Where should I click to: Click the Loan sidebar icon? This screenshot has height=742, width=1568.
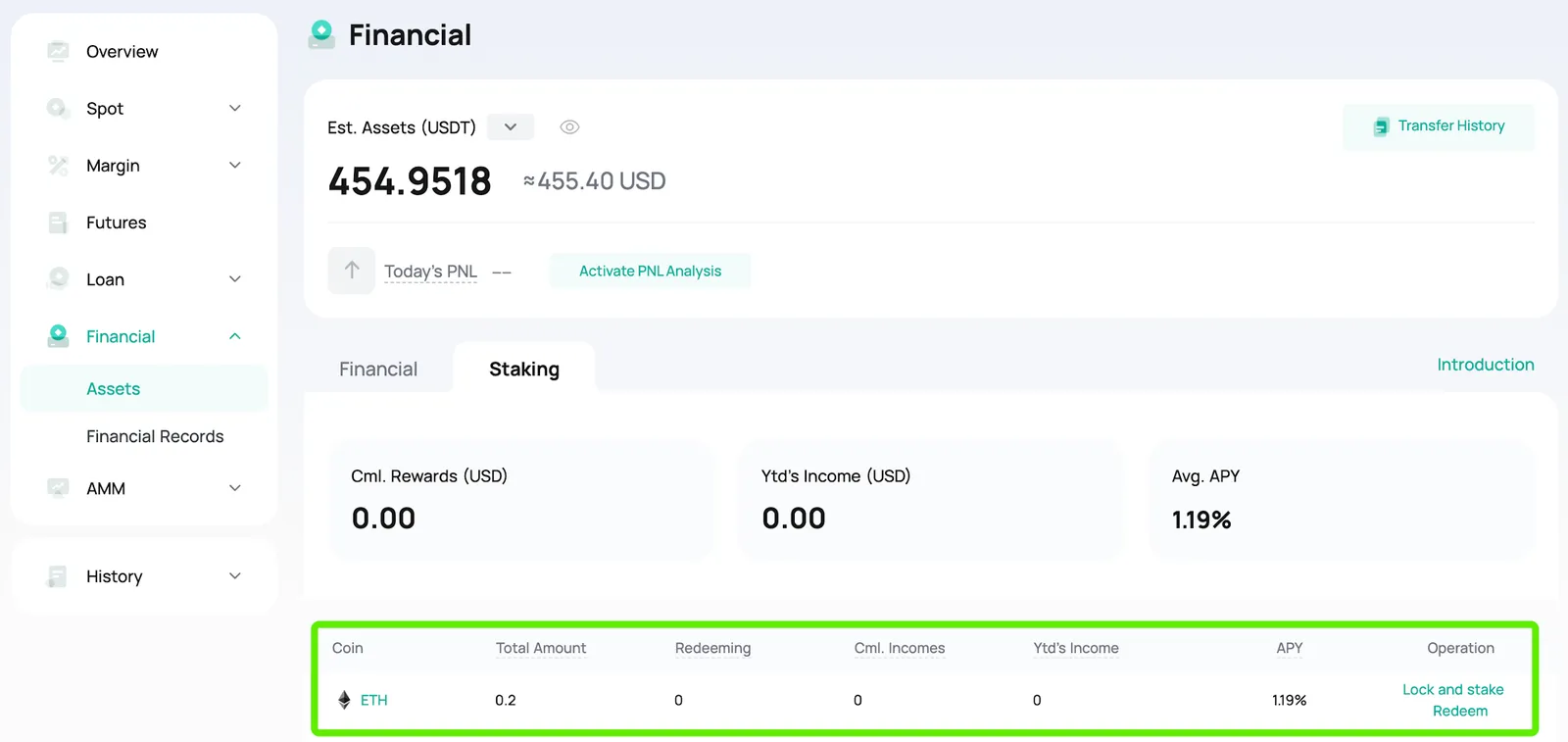pyautogui.click(x=59, y=279)
